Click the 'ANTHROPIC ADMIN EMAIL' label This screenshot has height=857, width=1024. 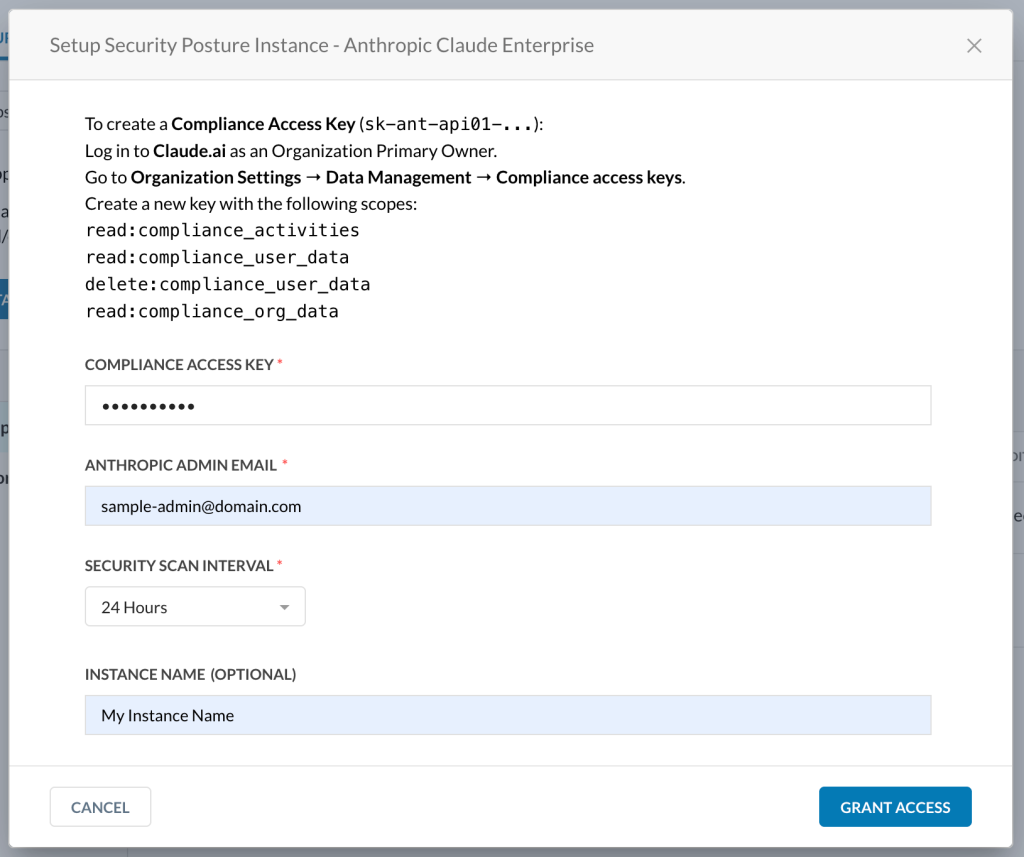[181, 465]
